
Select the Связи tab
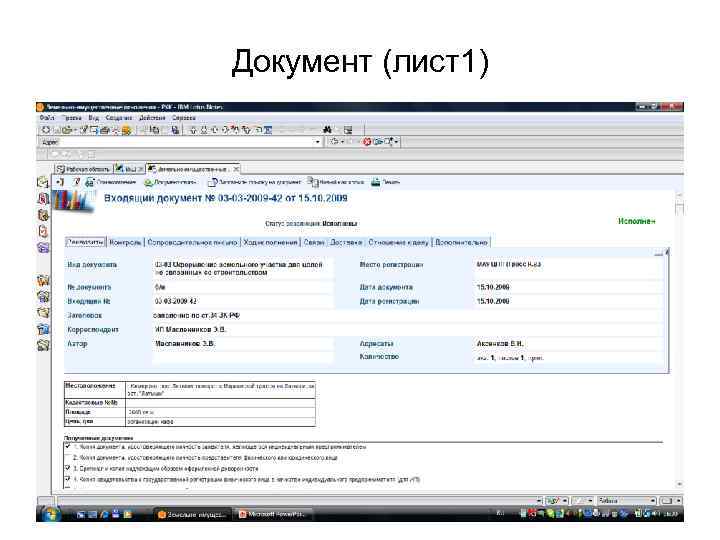[314, 242]
